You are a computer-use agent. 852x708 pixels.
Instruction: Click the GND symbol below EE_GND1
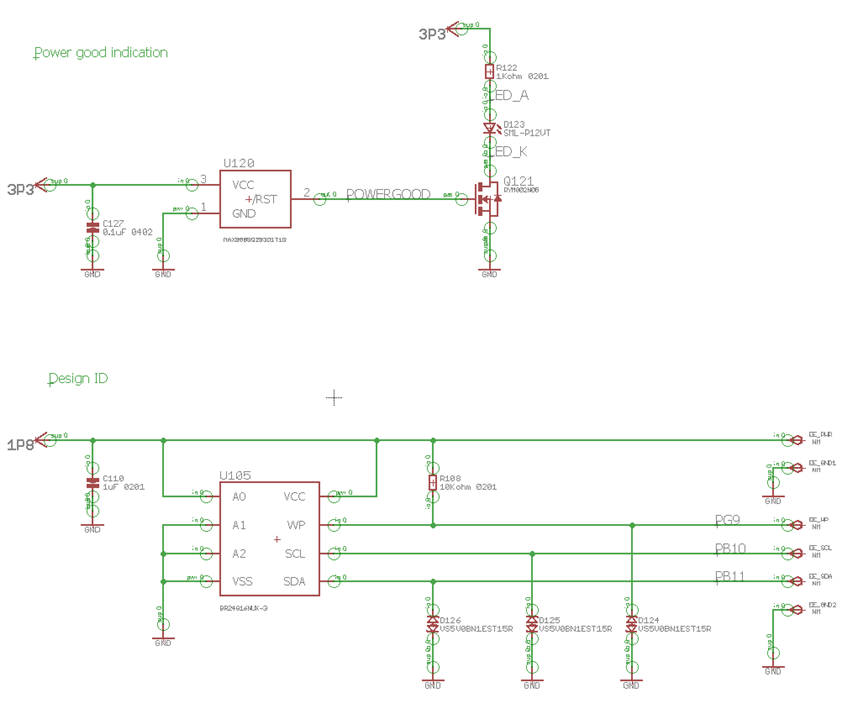point(773,499)
